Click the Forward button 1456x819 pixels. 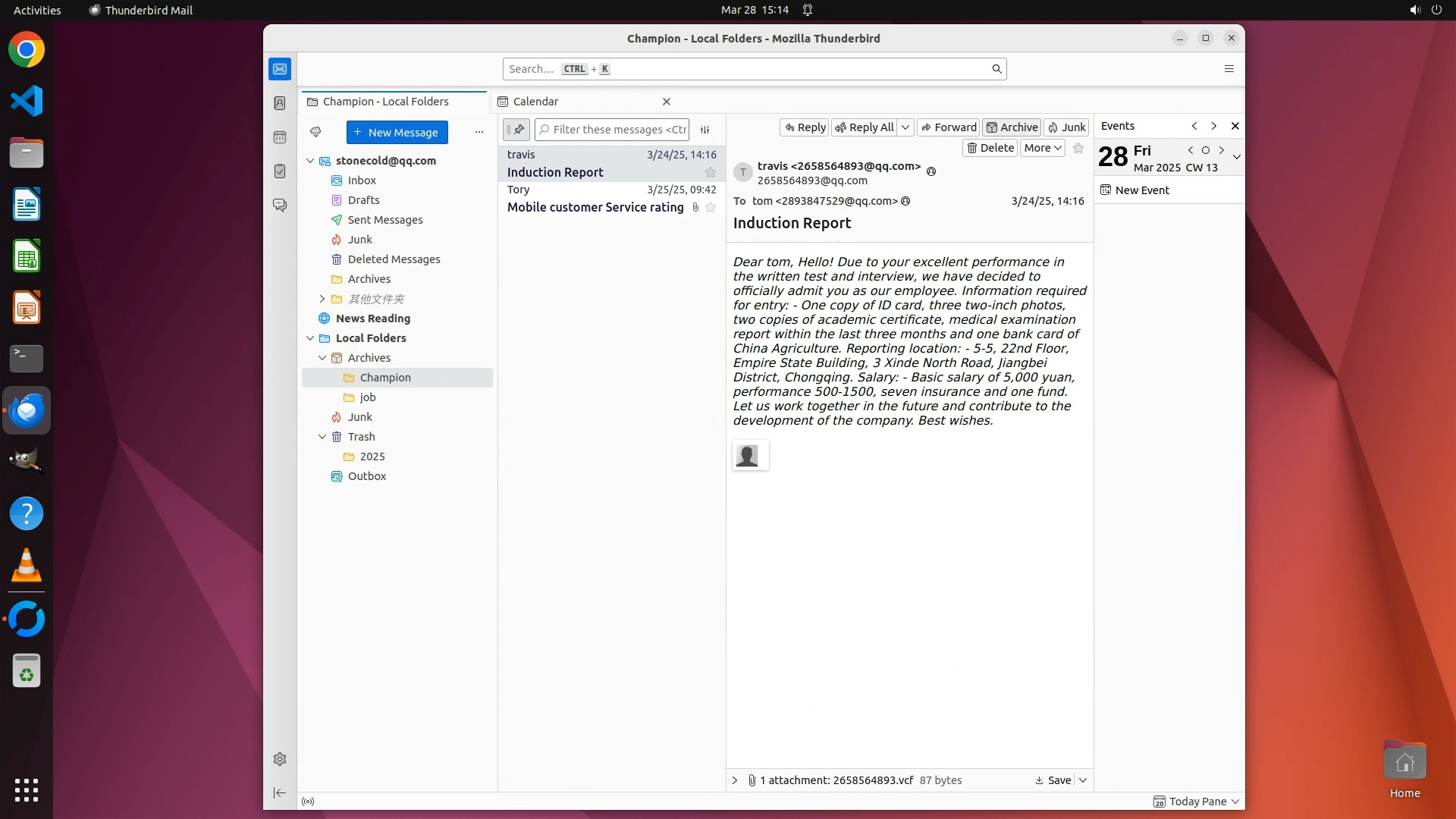(x=948, y=127)
